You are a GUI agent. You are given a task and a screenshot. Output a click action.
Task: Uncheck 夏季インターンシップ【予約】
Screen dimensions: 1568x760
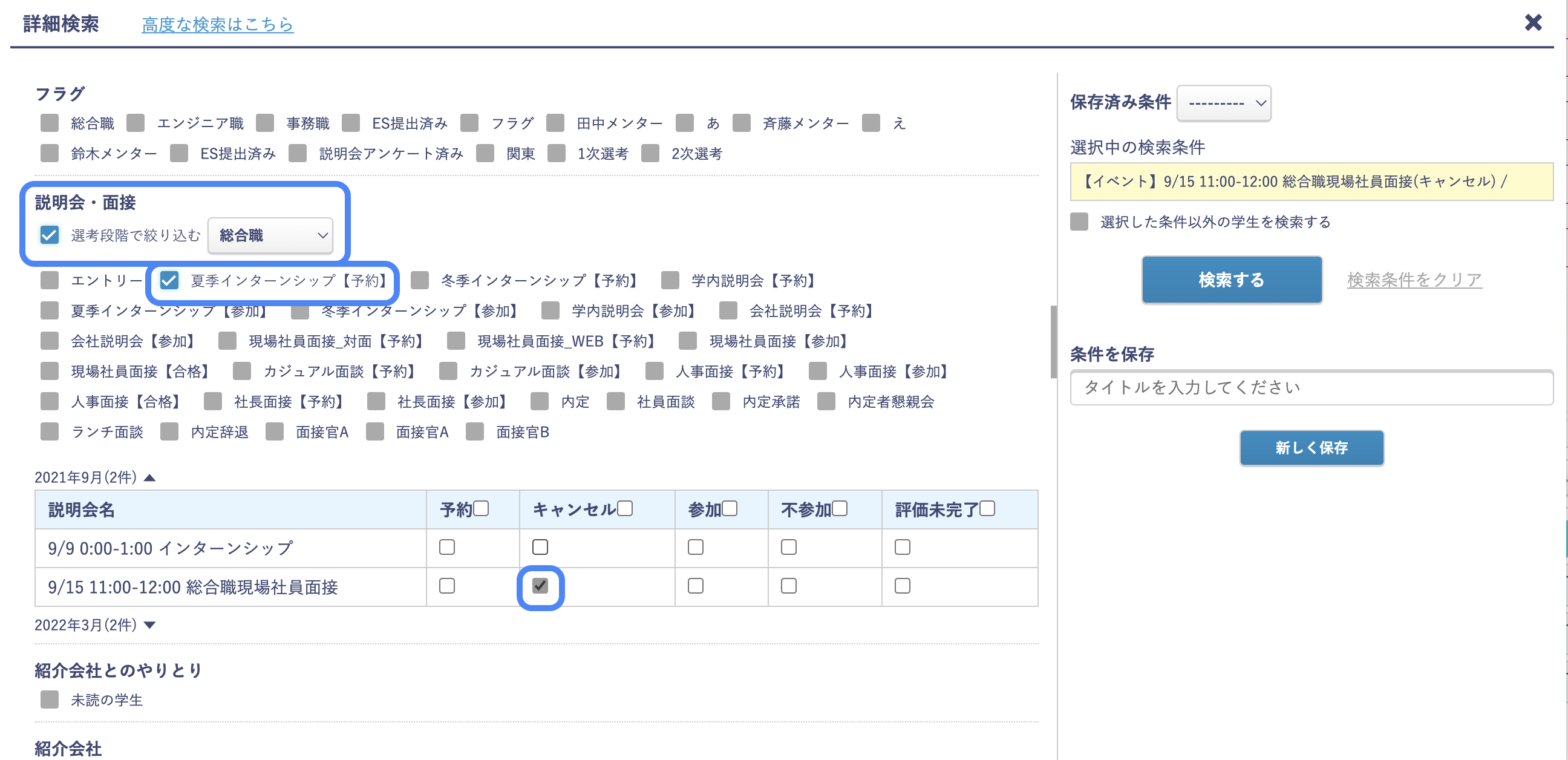pyautogui.click(x=169, y=280)
